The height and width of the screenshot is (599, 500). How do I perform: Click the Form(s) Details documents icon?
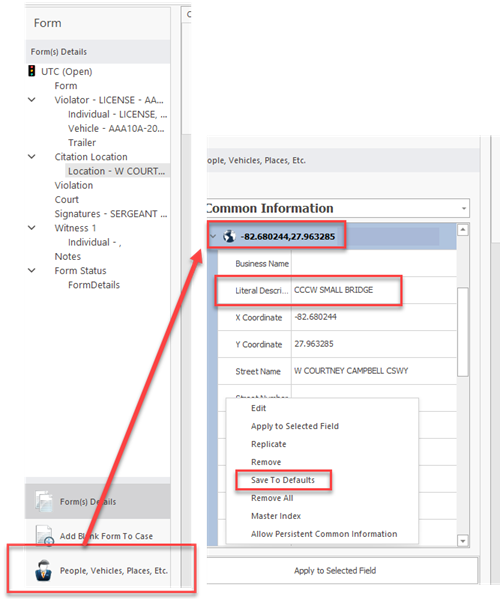point(44,501)
